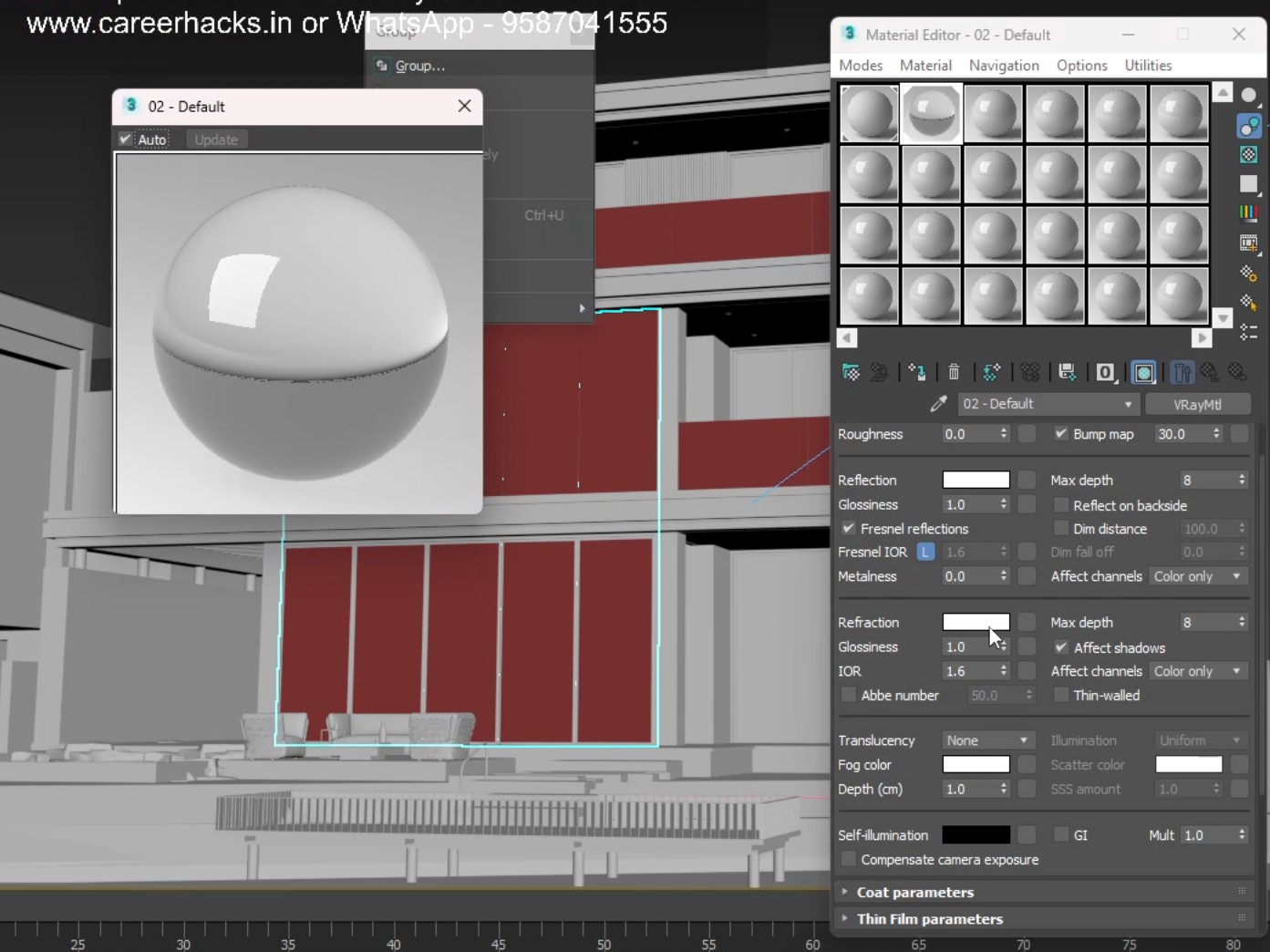Image resolution: width=1270 pixels, height=952 pixels.
Task: Click the Get Material icon
Action: 851,372
